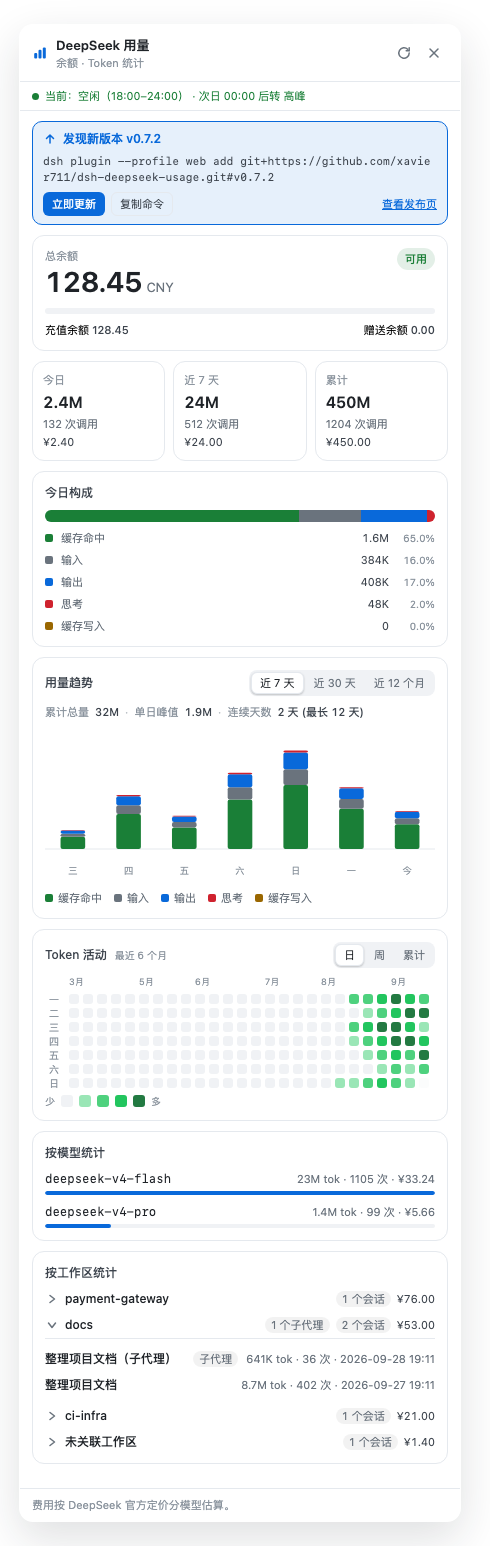Expand the ci-infra workspace
Viewport: 490px width, 1546px height.
click(x=240, y=1416)
